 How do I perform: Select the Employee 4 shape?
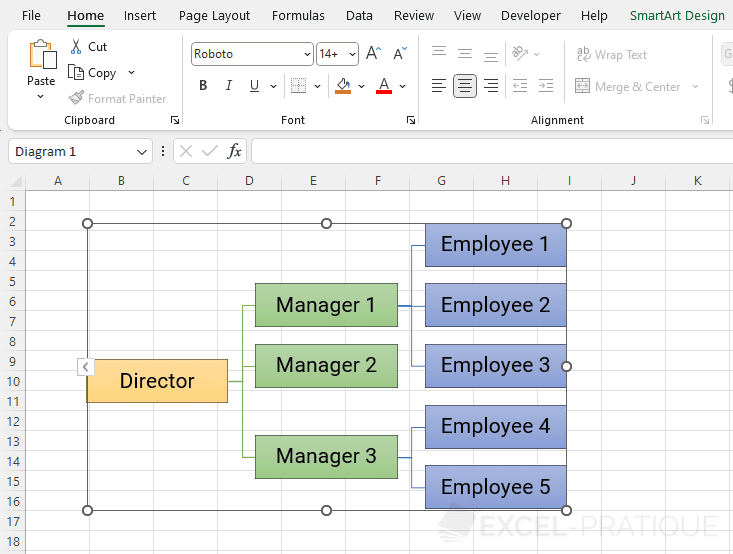[496, 426]
